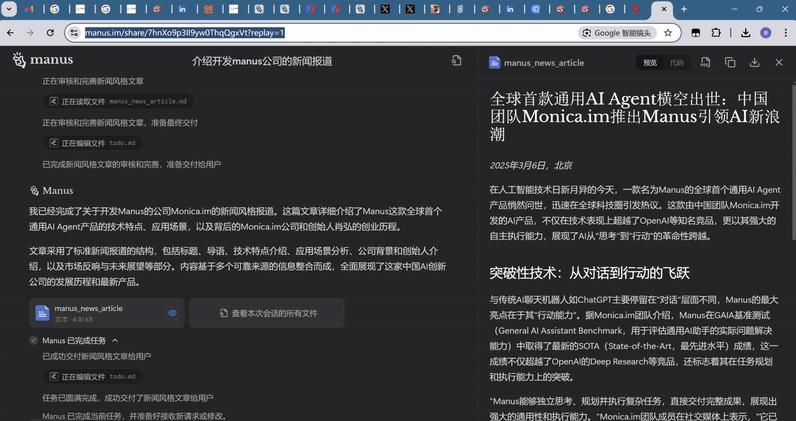This screenshot has width=796, height=421.
Task: Open site information icon in address bar
Action: pyautogui.click(x=75, y=33)
